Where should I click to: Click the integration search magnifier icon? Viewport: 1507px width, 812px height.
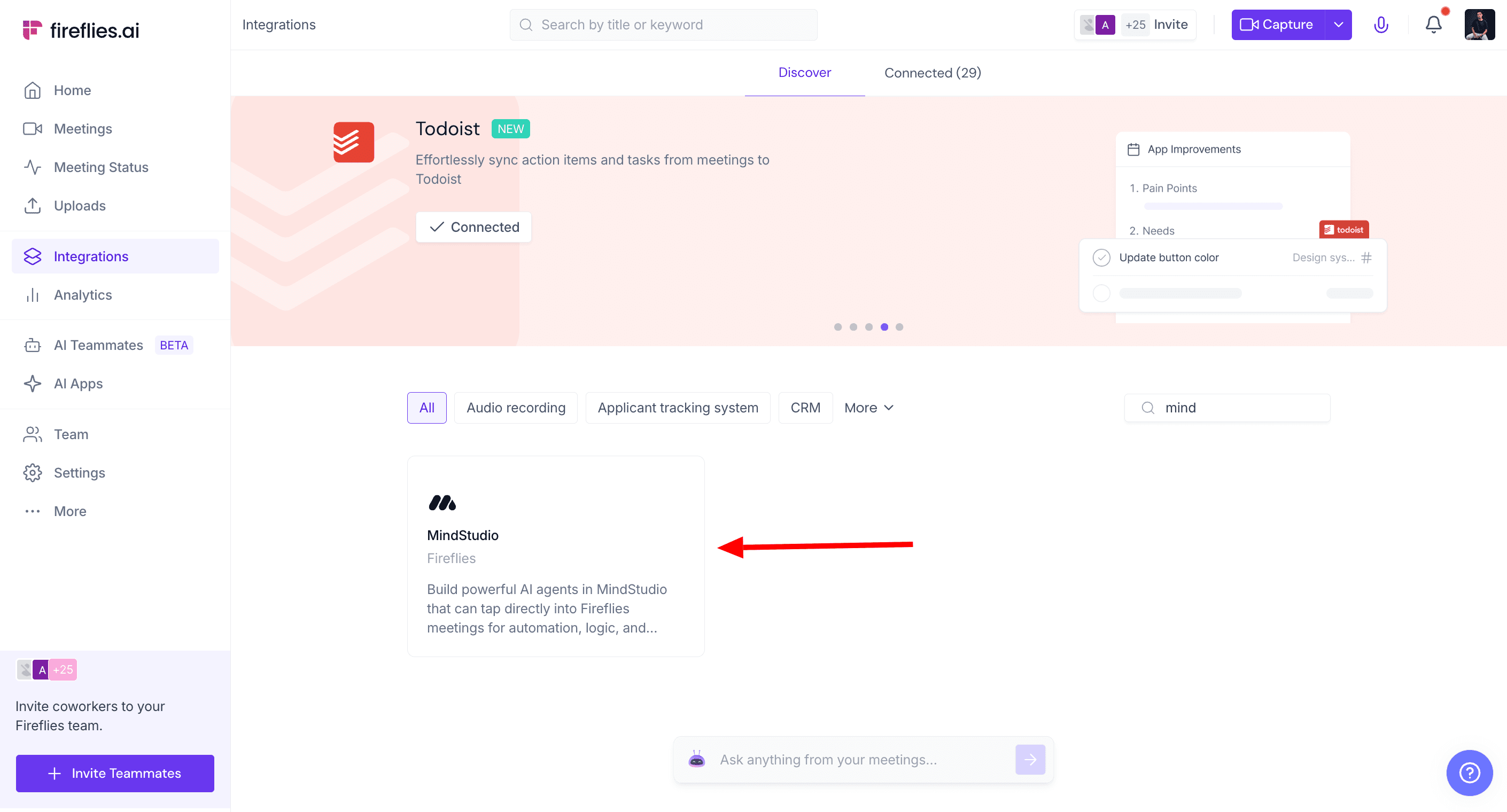tap(1148, 408)
